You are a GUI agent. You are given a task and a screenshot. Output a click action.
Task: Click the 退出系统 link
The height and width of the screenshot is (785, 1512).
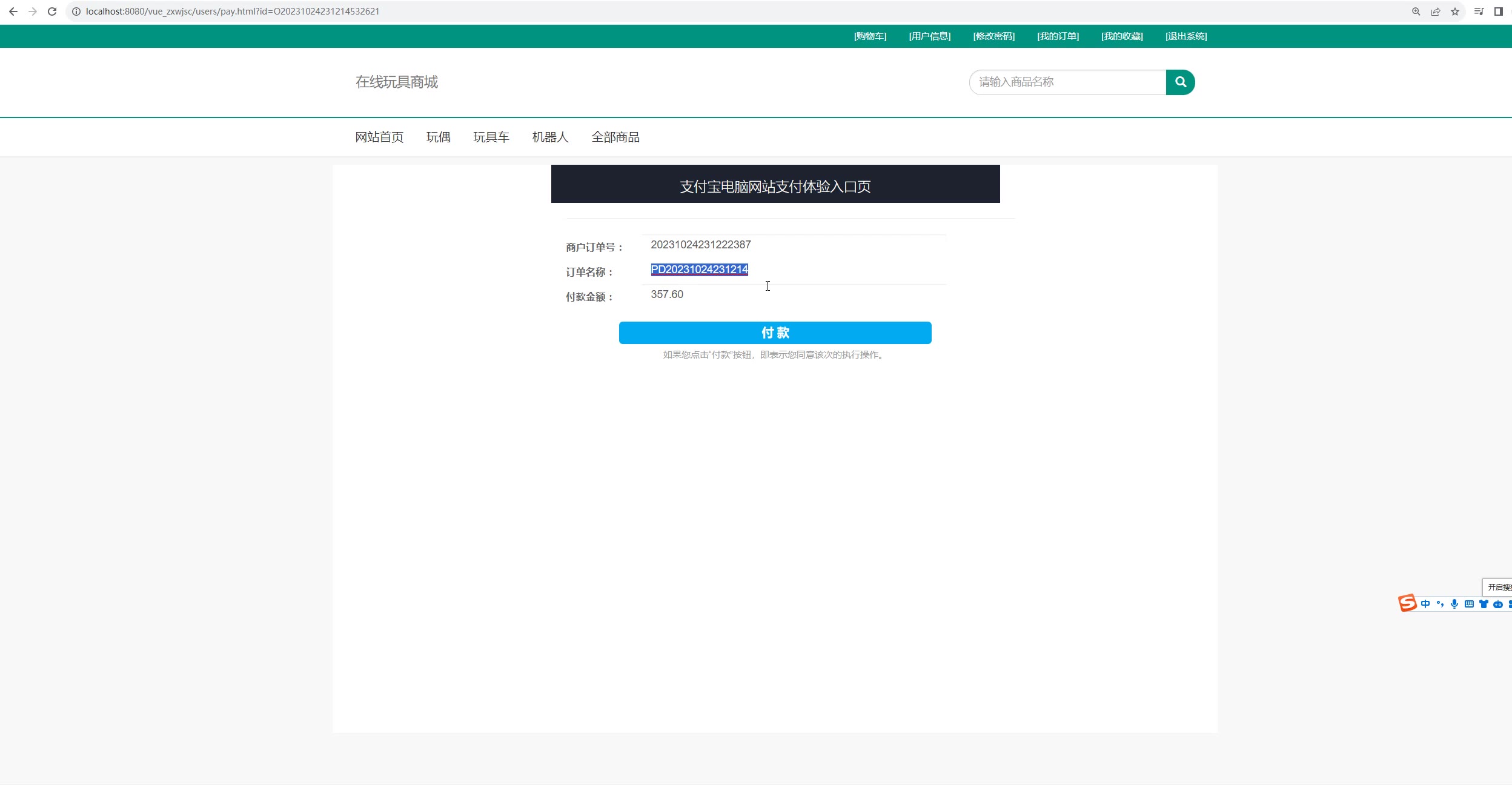(1186, 36)
